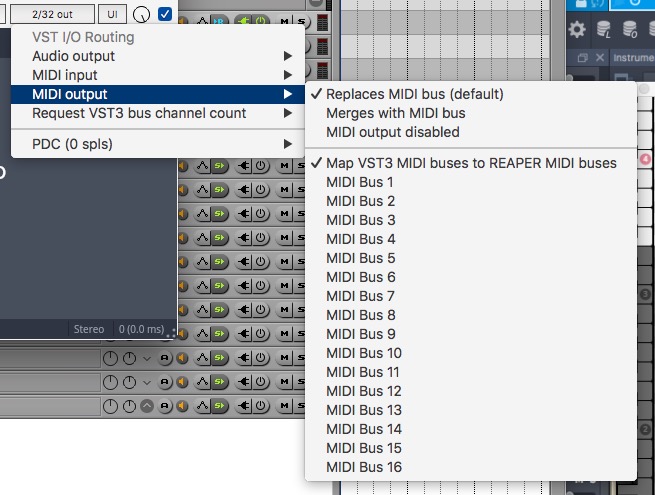This screenshot has width=655, height=495.
Task: Select the highlighted MIDI output entry
Action: [x=157, y=94]
